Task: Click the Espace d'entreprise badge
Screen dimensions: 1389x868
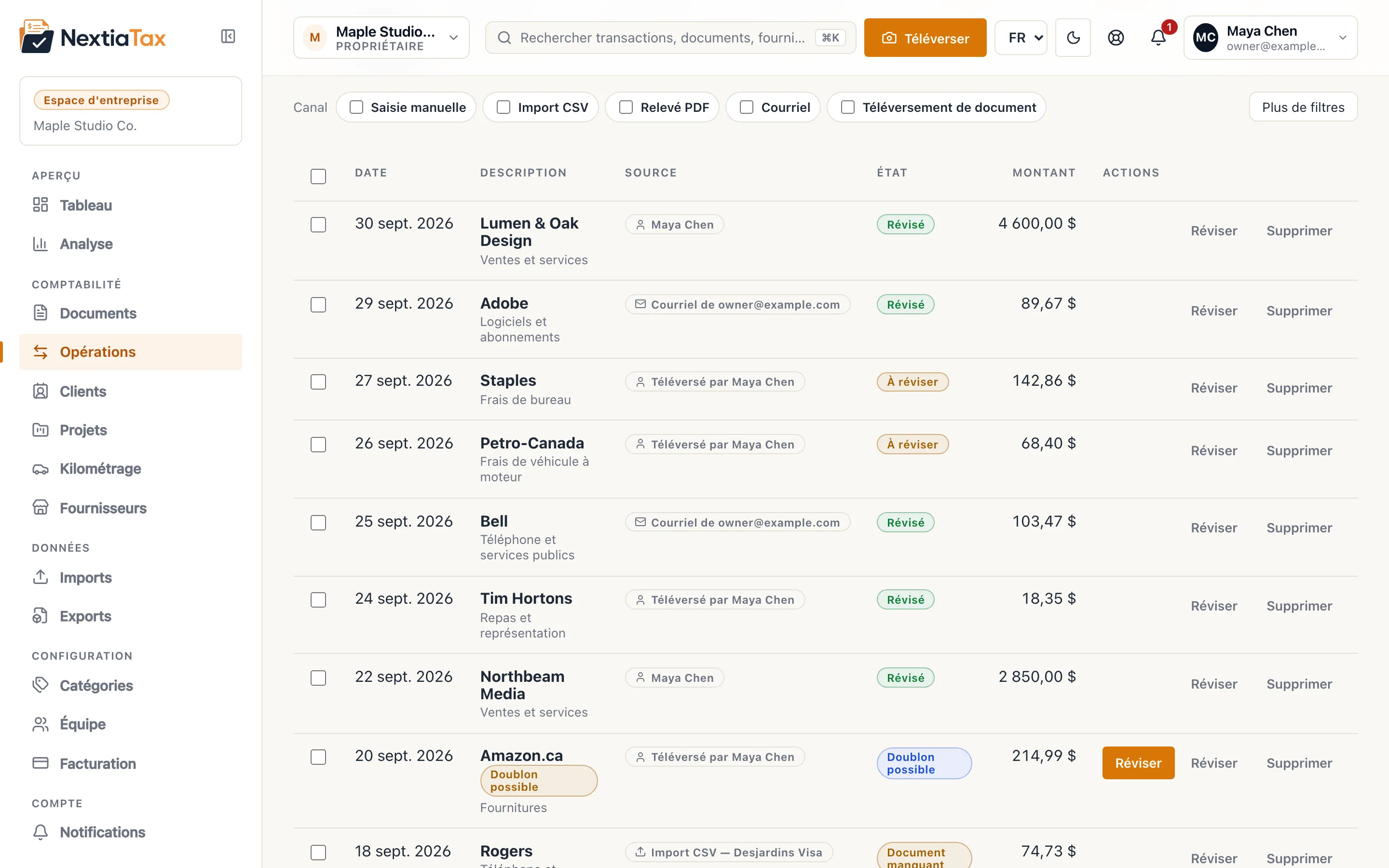Action: (x=102, y=100)
